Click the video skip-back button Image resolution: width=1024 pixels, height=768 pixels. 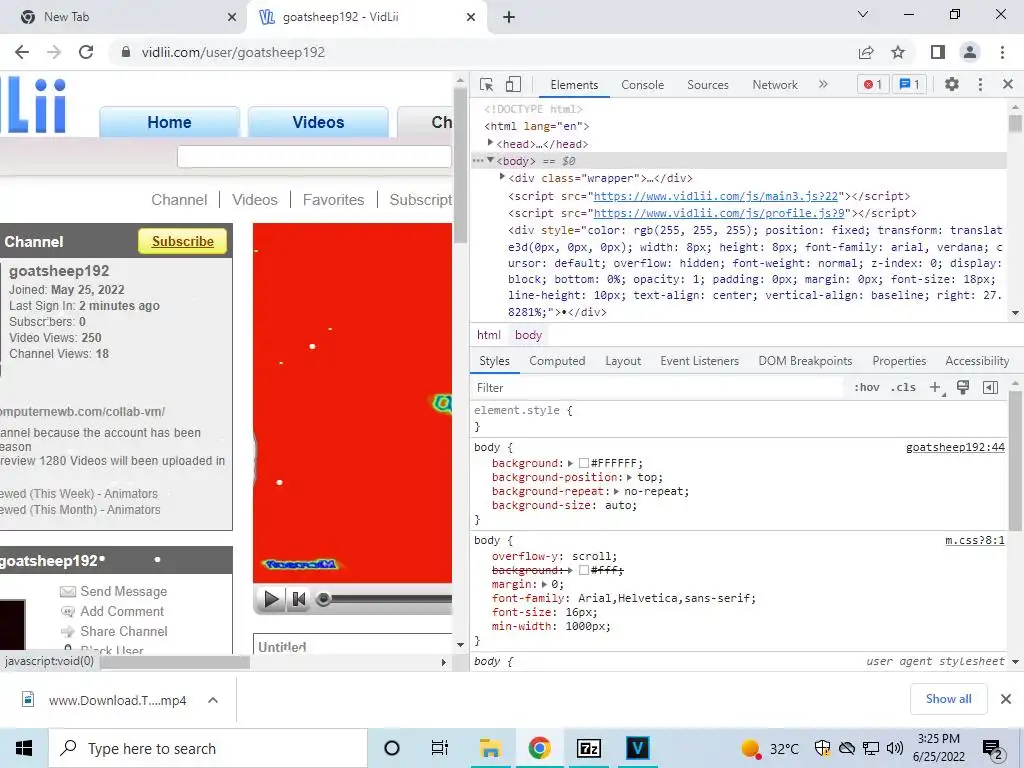pyautogui.click(x=299, y=598)
